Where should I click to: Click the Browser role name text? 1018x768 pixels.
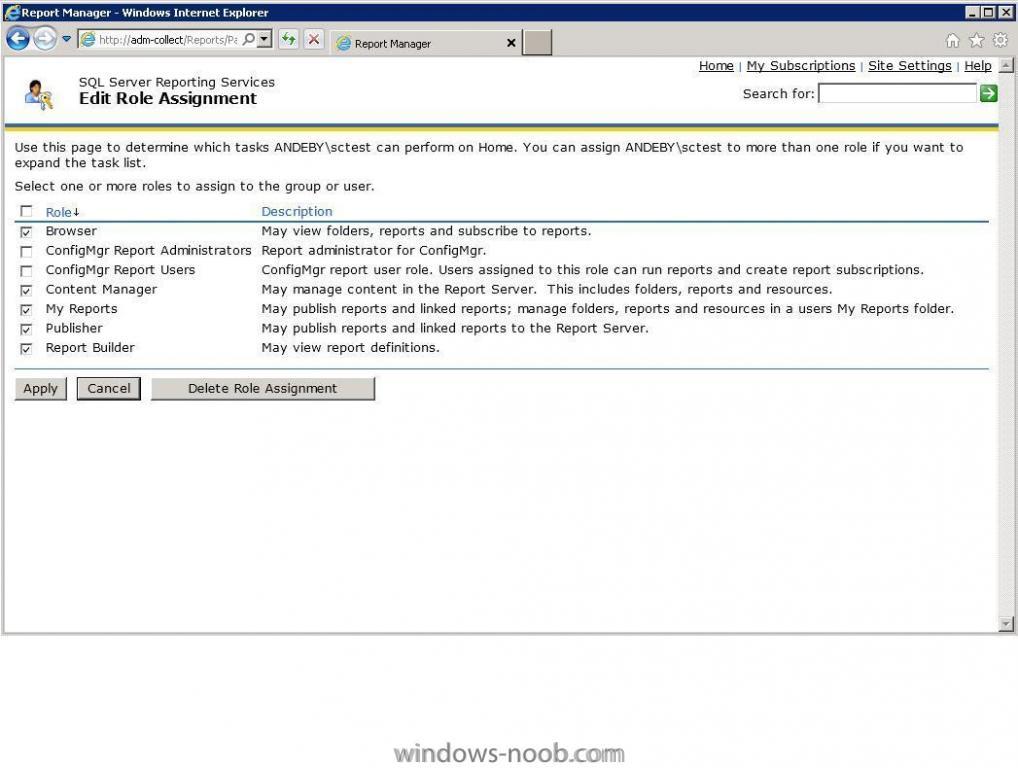tap(71, 231)
